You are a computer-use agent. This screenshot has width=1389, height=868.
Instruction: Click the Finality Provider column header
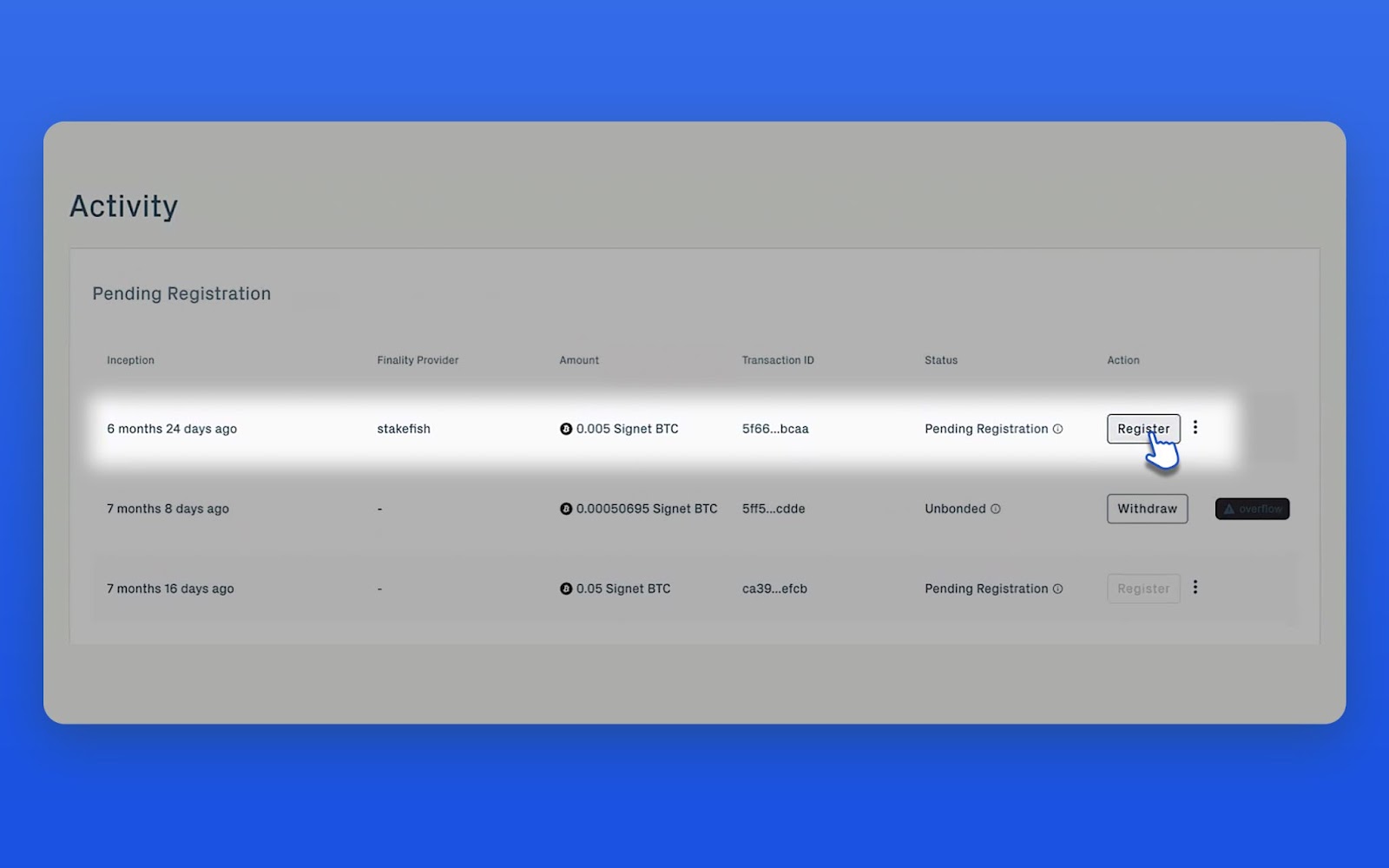coord(418,360)
